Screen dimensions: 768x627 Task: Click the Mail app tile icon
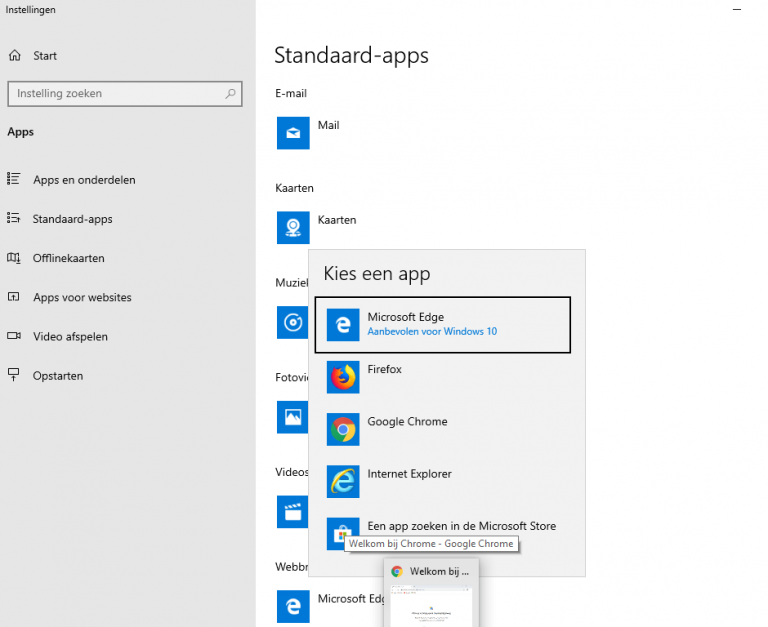pyautogui.click(x=293, y=133)
